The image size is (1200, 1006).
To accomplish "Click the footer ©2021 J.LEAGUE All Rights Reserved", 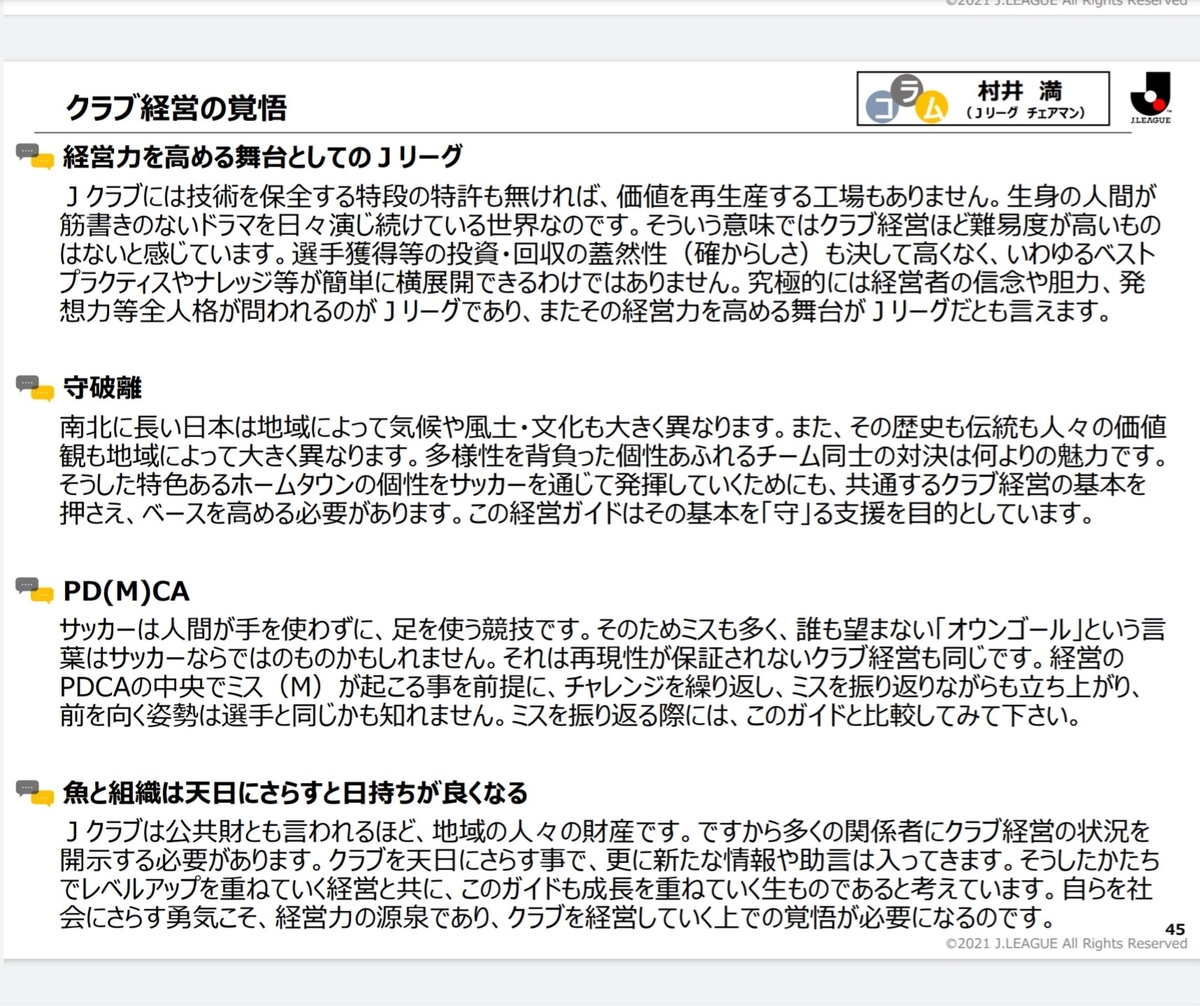I will (1066, 944).
